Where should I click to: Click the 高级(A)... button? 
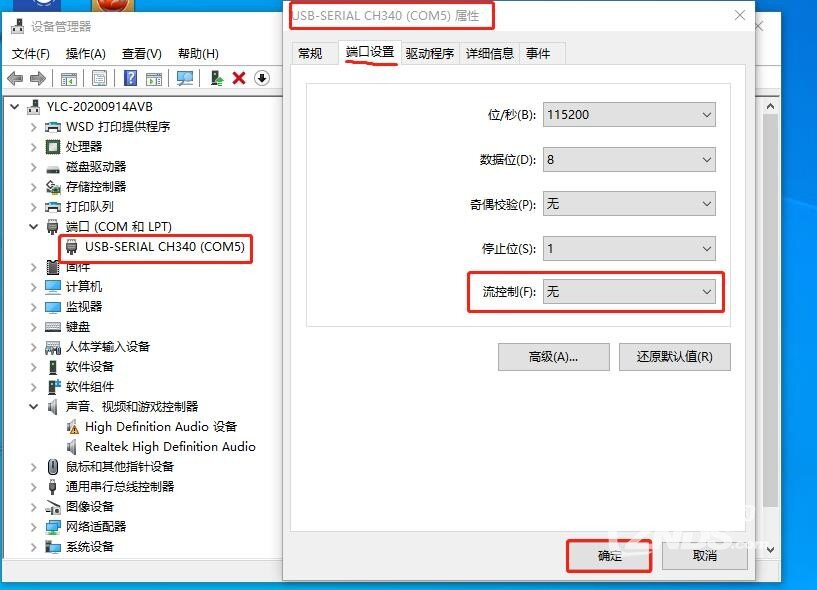[553, 357]
